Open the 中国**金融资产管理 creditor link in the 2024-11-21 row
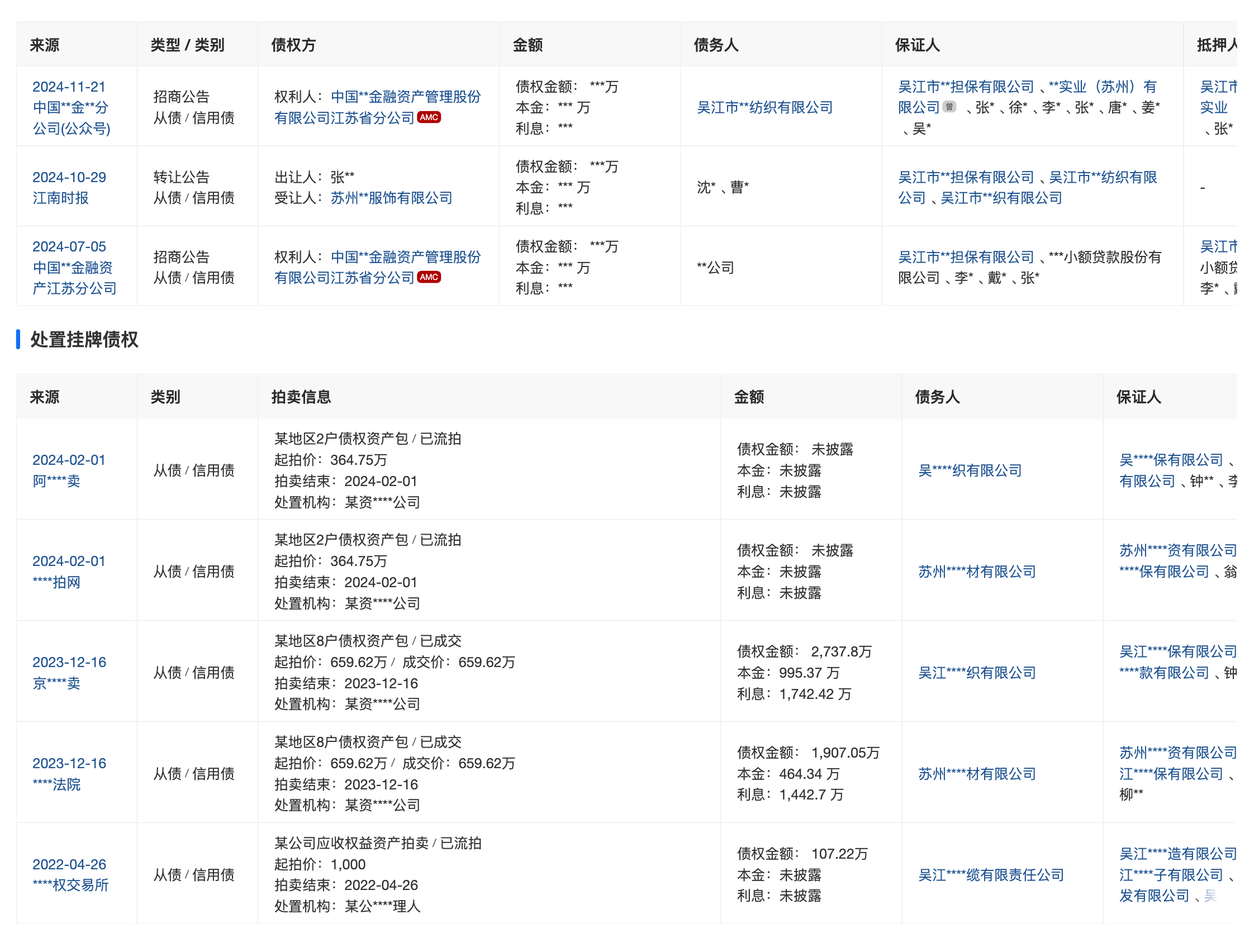1254x952 pixels. 378,107
